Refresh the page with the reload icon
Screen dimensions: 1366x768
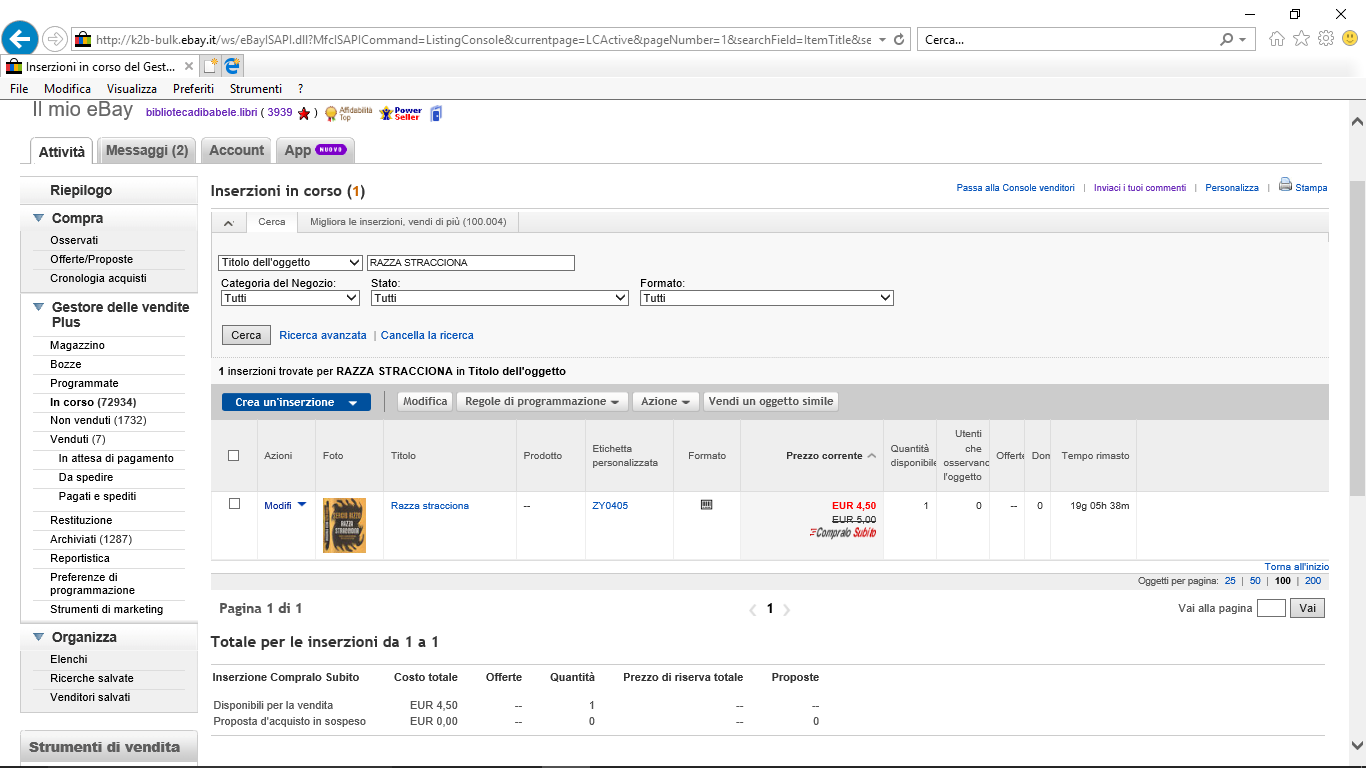point(899,40)
